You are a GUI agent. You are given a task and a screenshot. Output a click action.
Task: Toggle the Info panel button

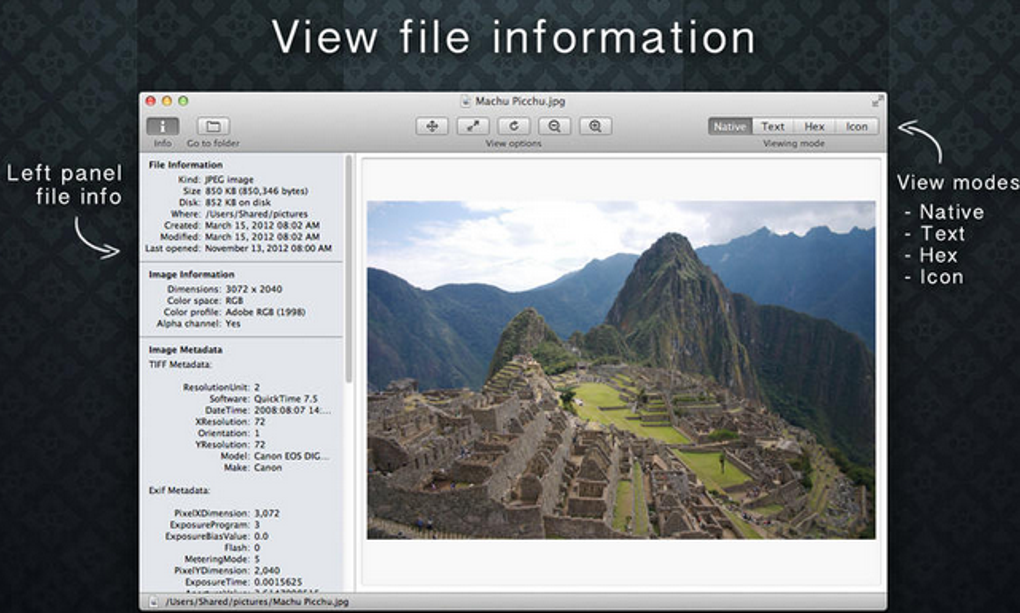(x=163, y=126)
